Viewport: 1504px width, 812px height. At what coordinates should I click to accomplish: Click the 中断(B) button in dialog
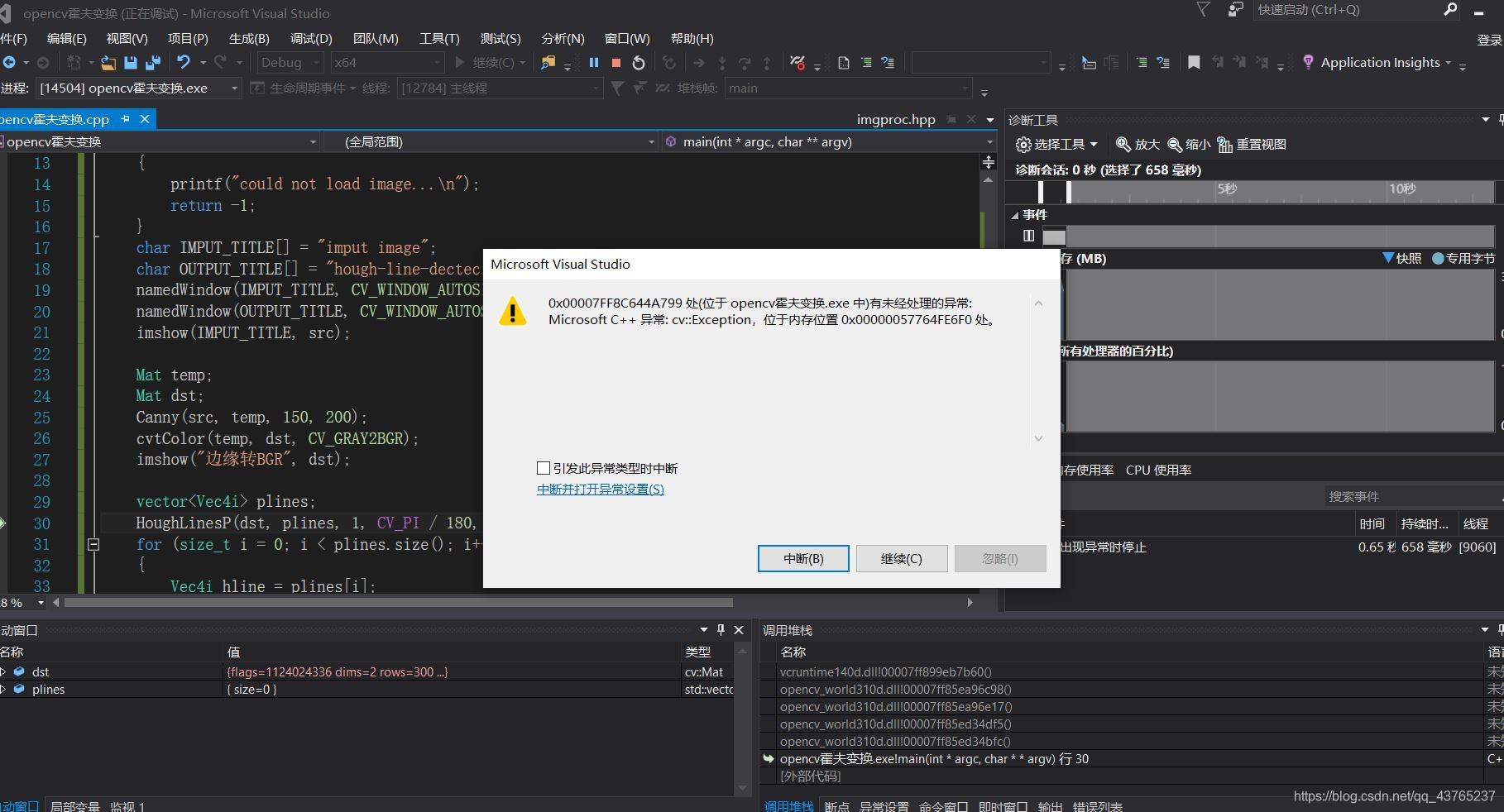point(803,558)
